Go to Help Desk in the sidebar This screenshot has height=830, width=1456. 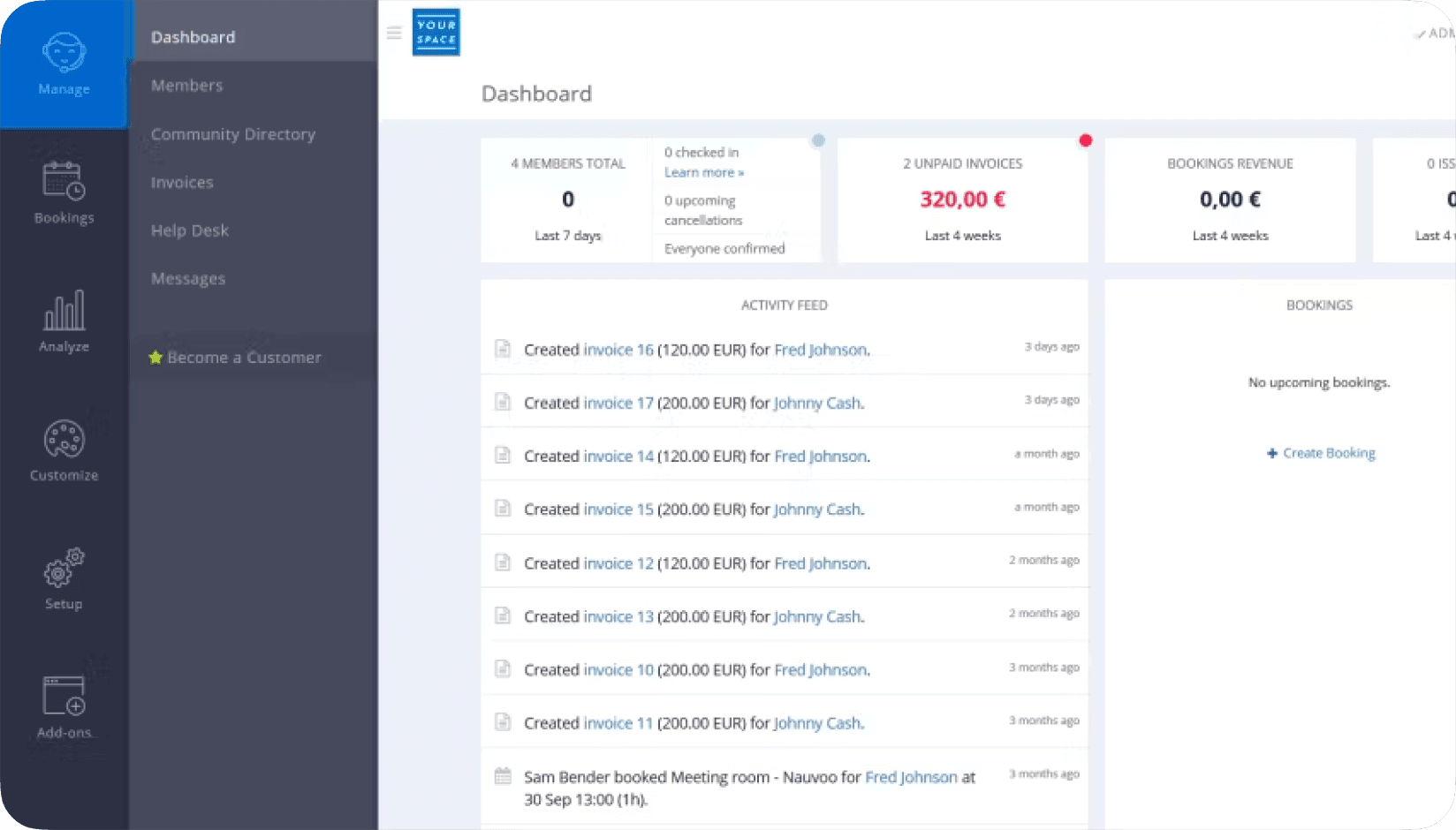coord(189,230)
